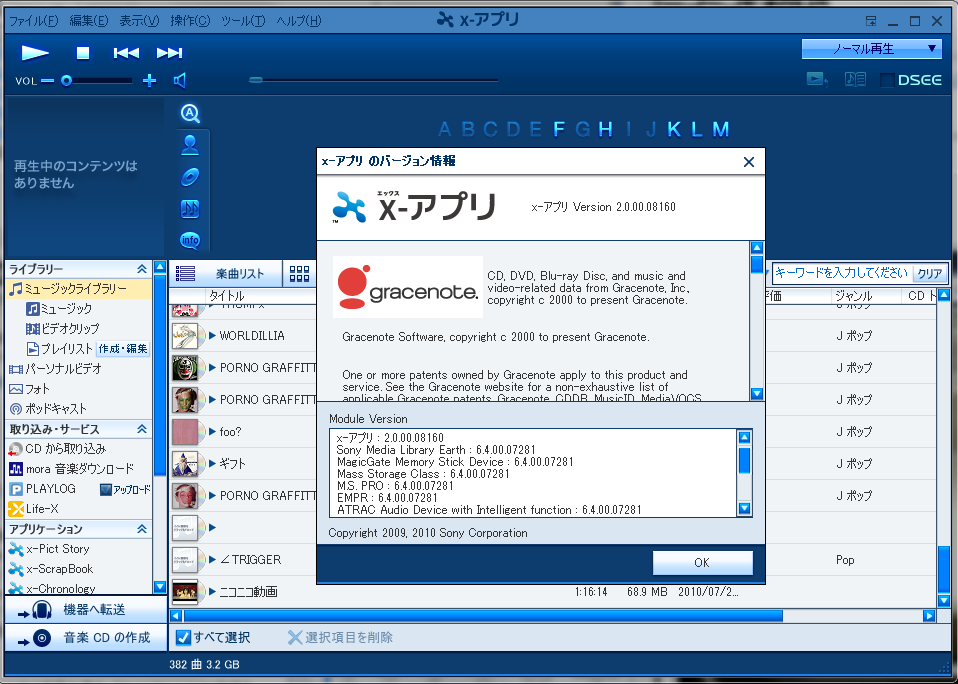Click the playback position seek bar

(373, 80)
